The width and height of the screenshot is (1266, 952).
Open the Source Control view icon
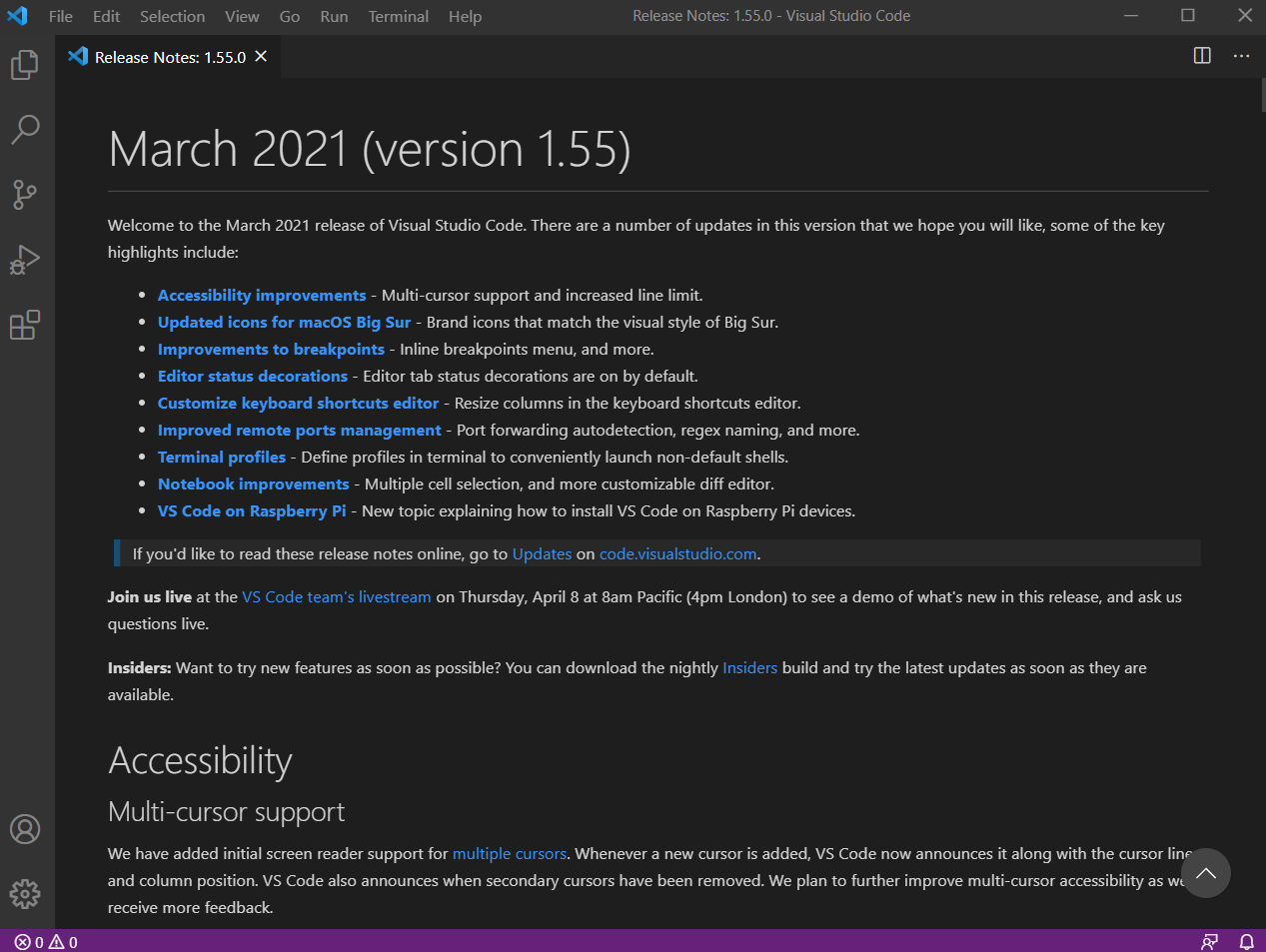(x=25, y=195)
